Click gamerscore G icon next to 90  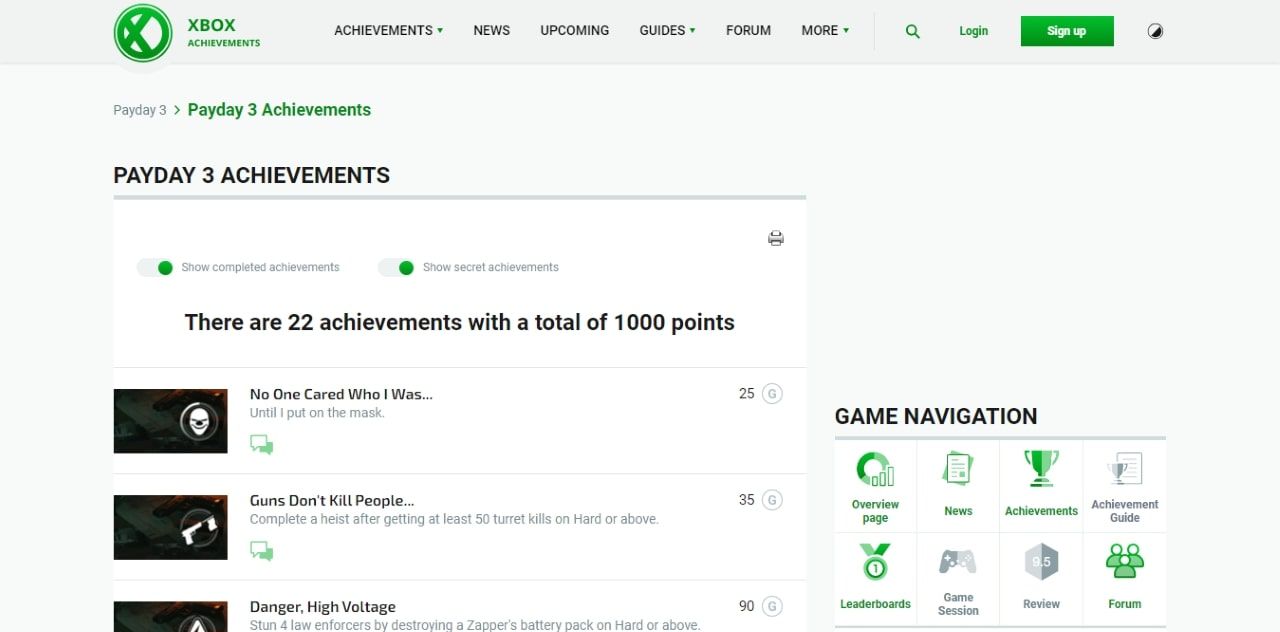coord(772,606)
